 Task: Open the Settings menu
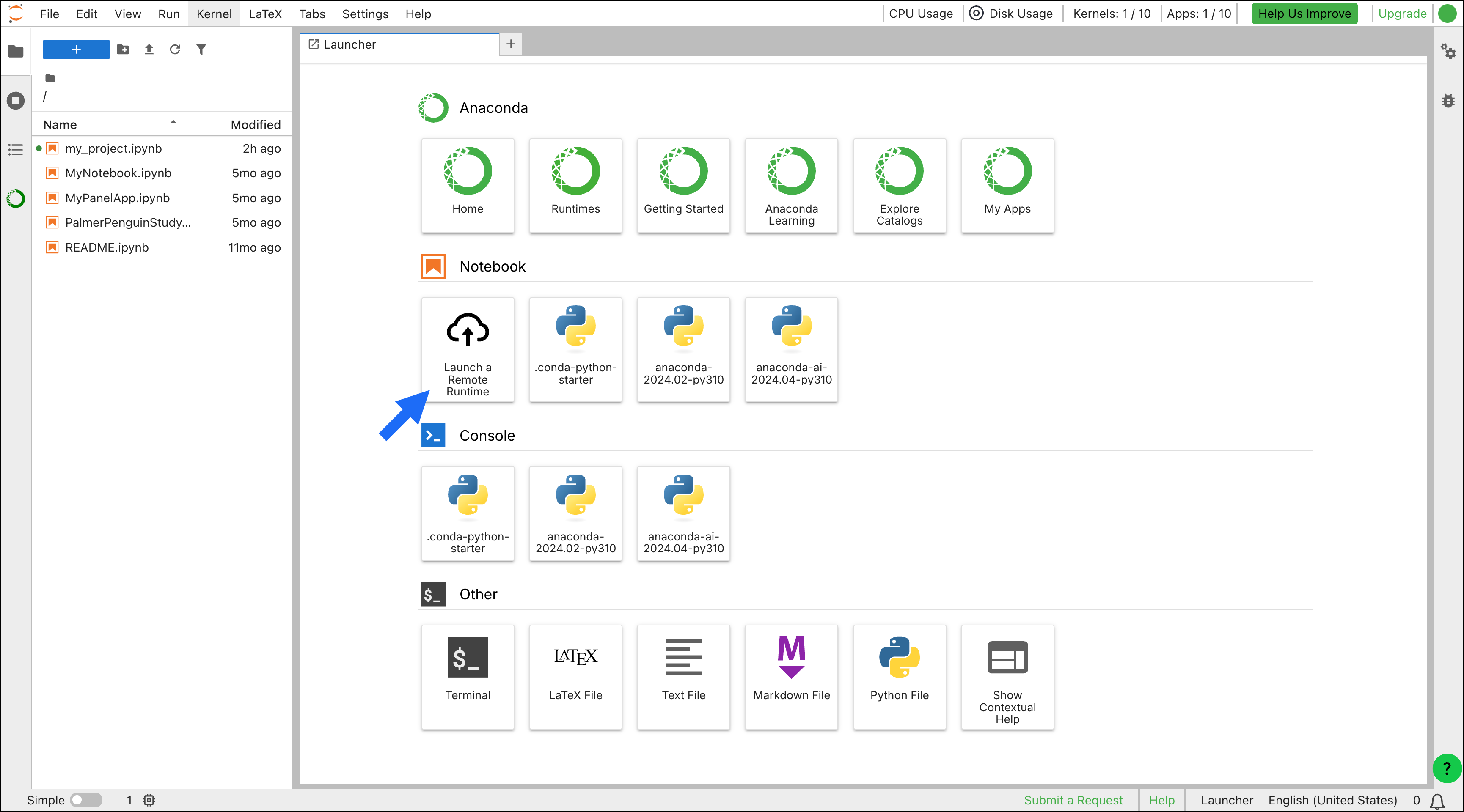pyautogui.click(x=365, y=14)
